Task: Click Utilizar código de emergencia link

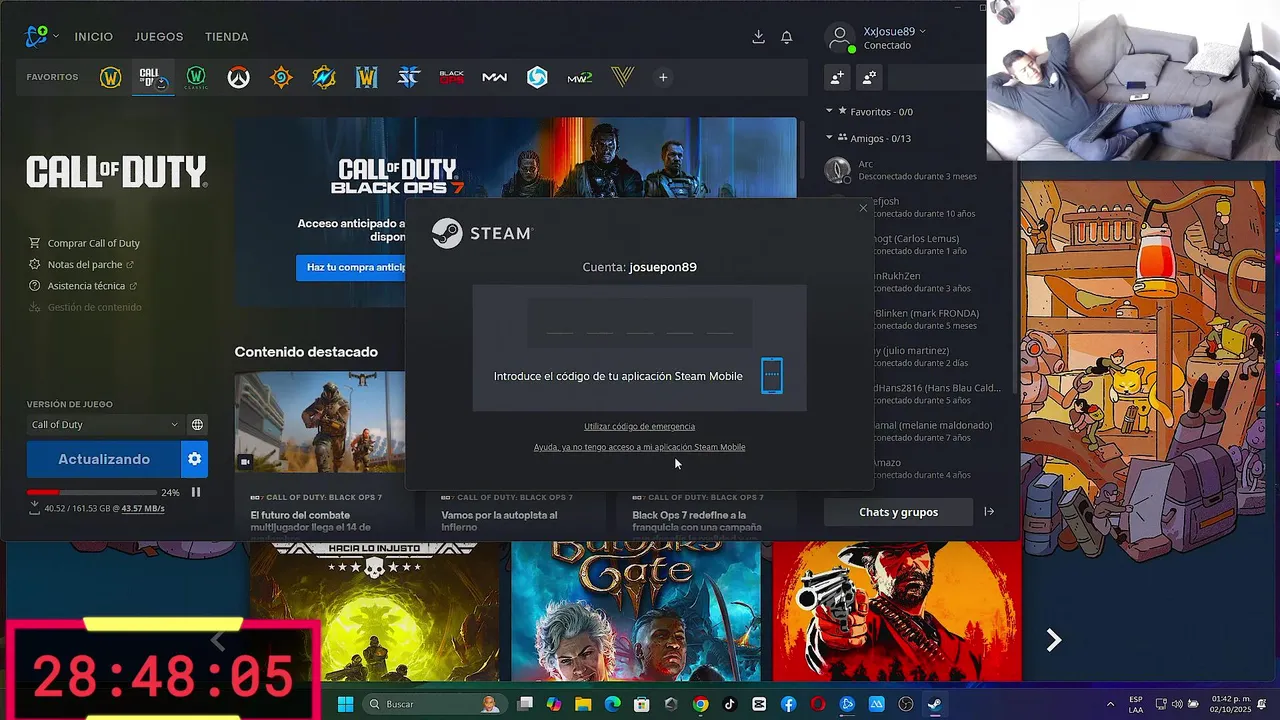Action: pyautogui.click(x=639, y=427)
